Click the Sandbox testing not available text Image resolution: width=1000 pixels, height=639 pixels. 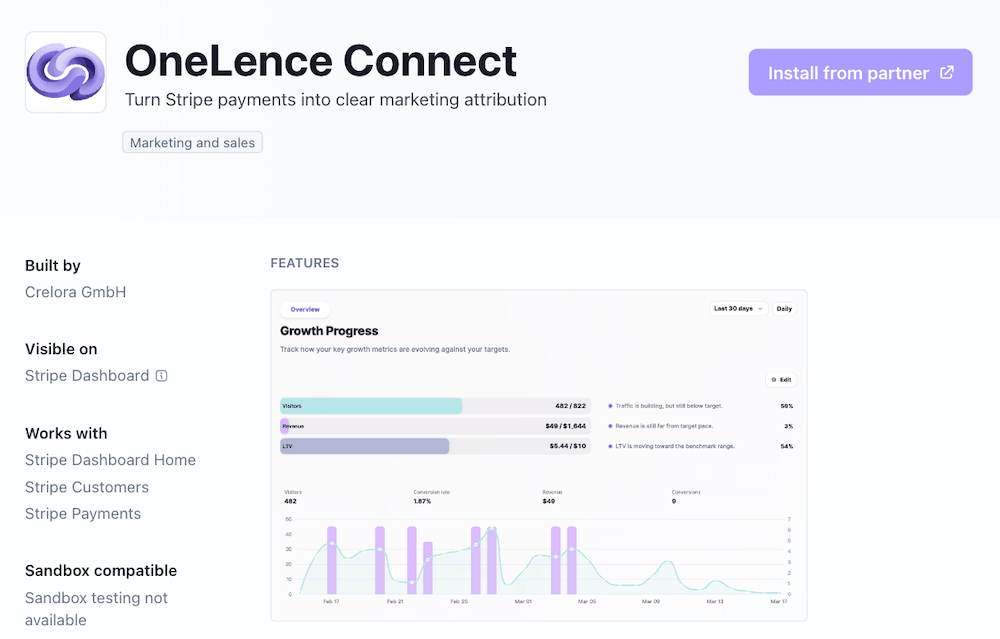click(96, 609)
